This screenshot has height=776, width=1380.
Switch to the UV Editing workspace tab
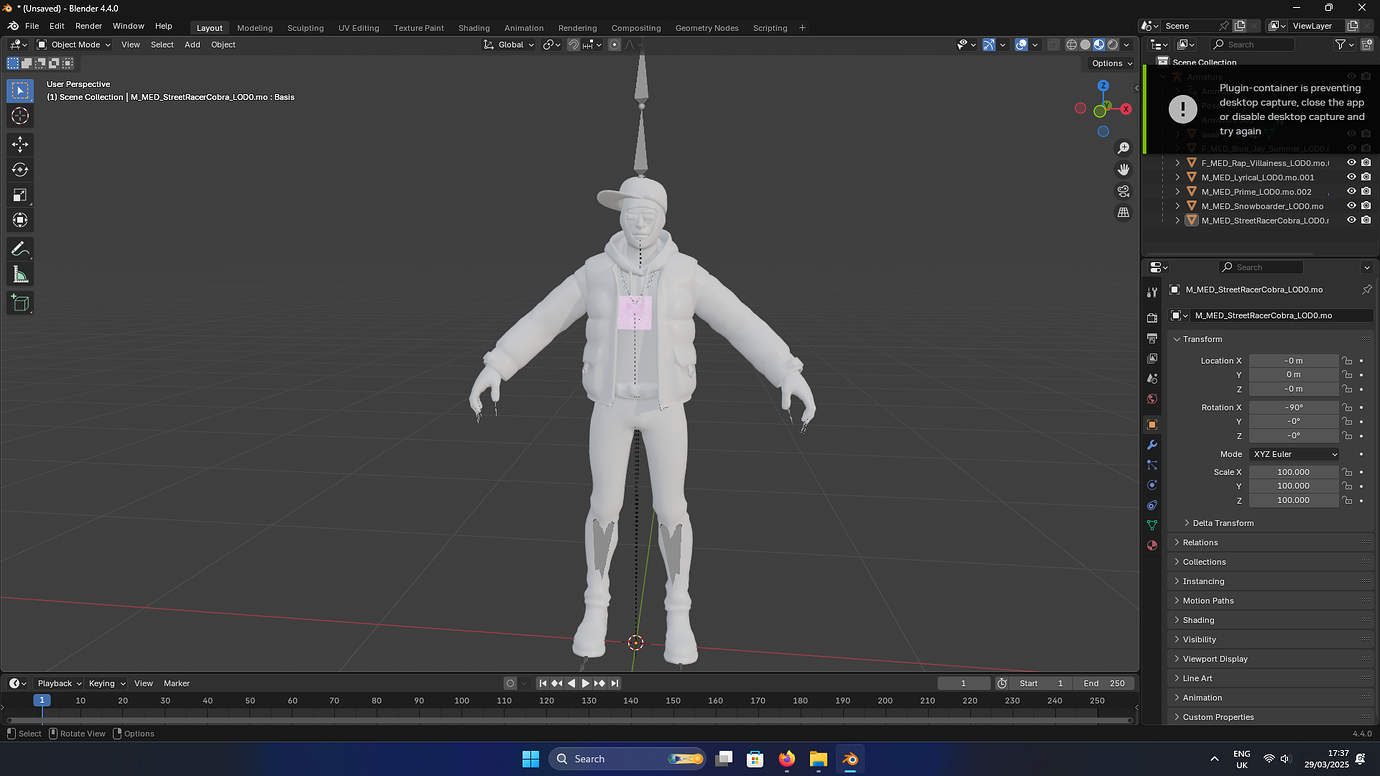(x=358, y=28)
